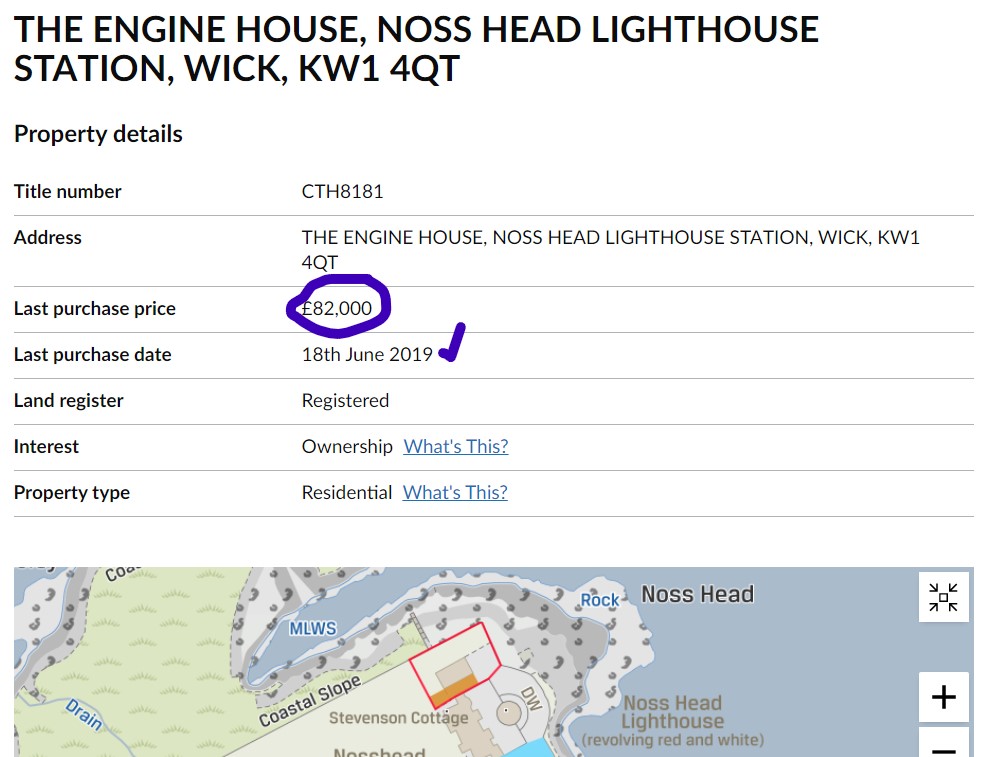This screenshot has width=989, height=757.
Task: Click the Property details section heading
Action: [x=98, y=134]
